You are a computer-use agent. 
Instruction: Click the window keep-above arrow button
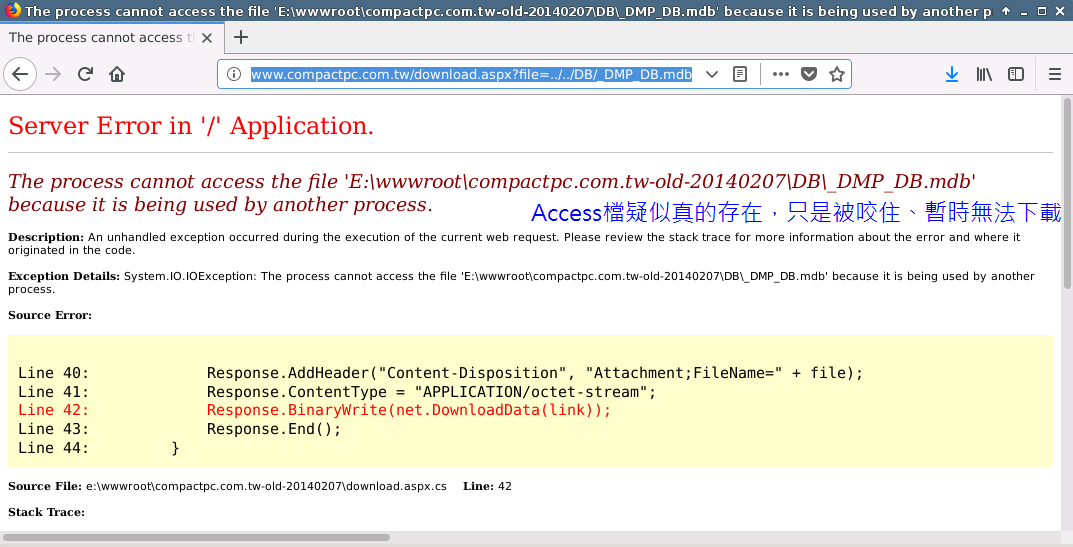point(1005,11)
